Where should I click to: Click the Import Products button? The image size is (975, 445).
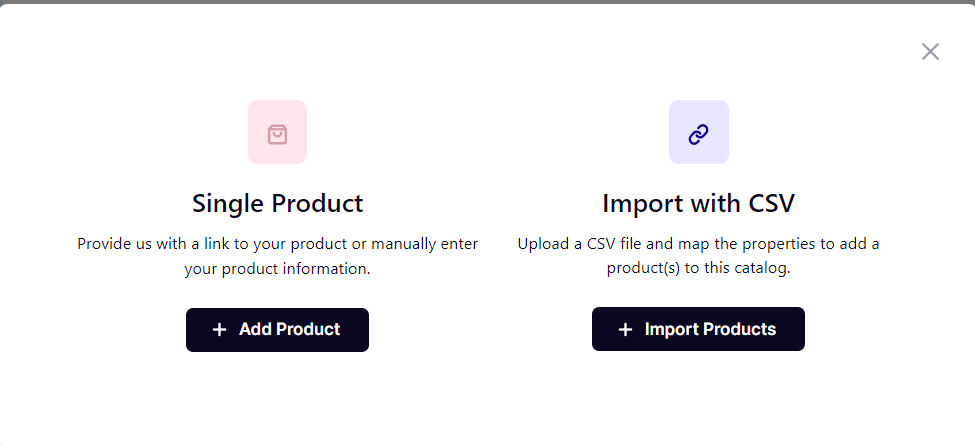698,329
